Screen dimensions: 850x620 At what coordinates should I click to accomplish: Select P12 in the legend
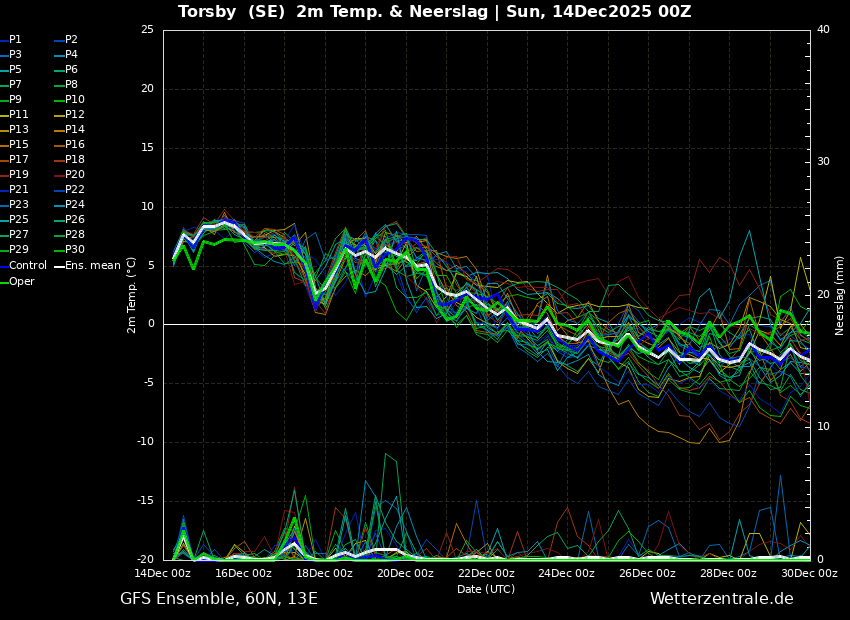[70, 114]
